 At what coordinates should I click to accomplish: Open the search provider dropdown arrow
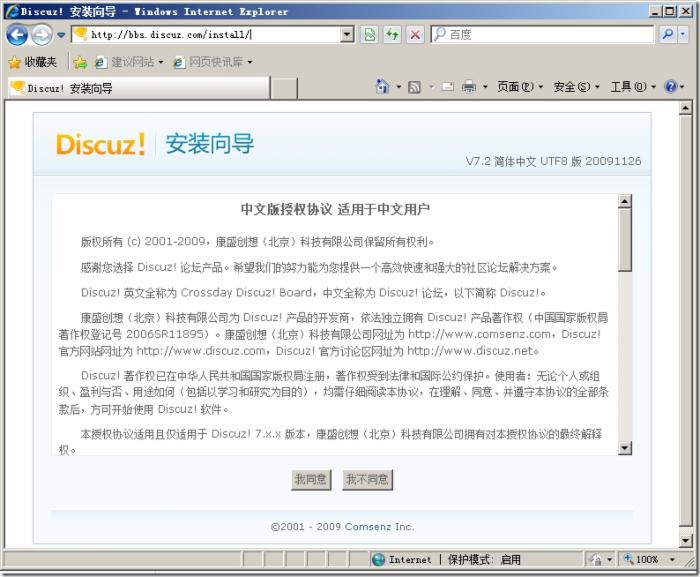tap(683, 34)
